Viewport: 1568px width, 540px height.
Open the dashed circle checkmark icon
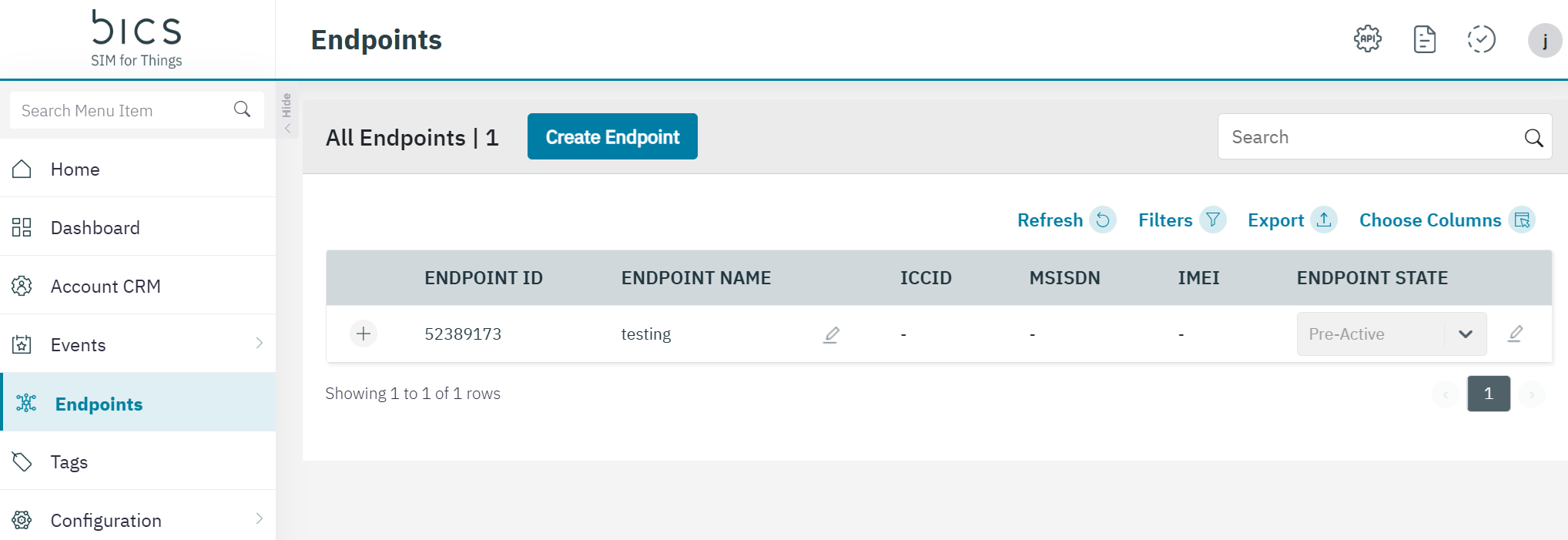[x=1480, y=39]
